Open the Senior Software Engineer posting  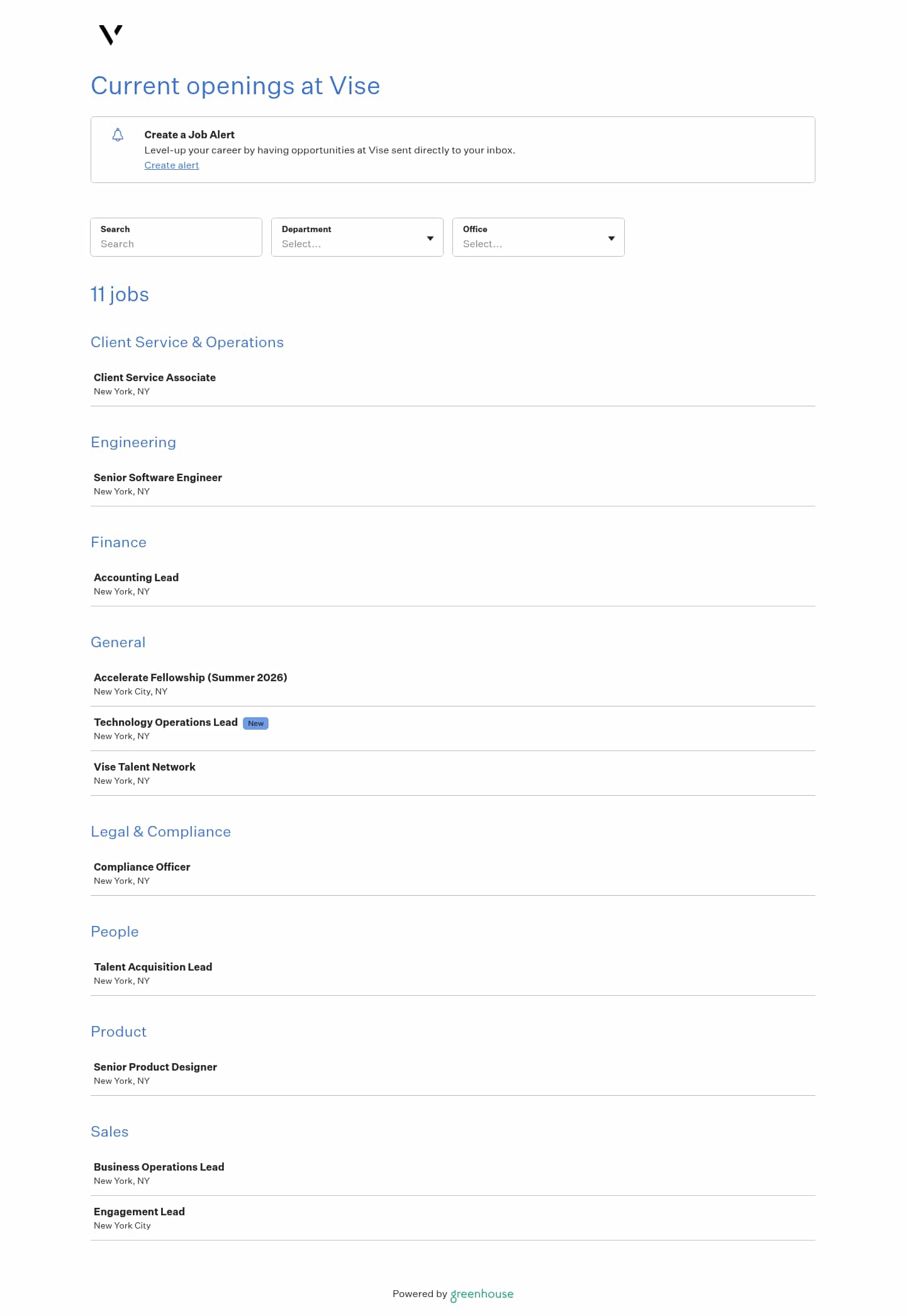[x=158, y=477]
